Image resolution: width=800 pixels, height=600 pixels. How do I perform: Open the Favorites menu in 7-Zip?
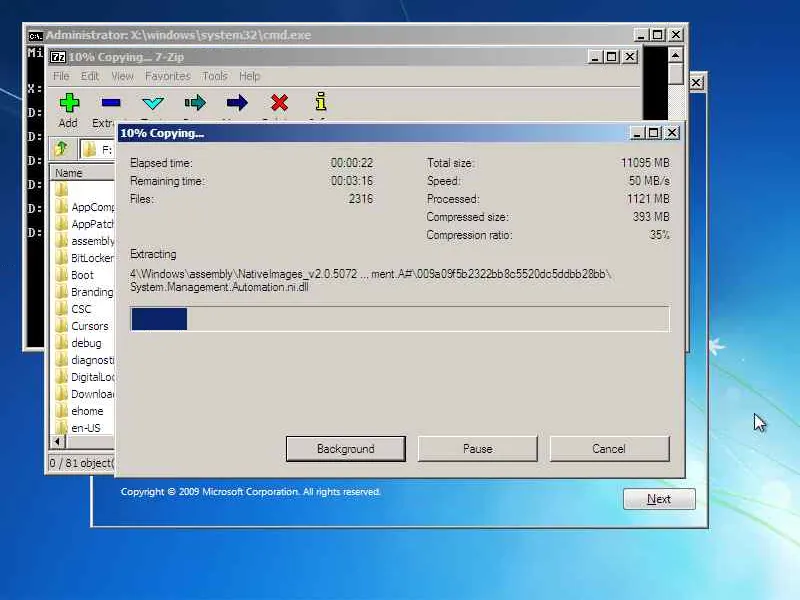pyautogui.click(x=168, y=76)
